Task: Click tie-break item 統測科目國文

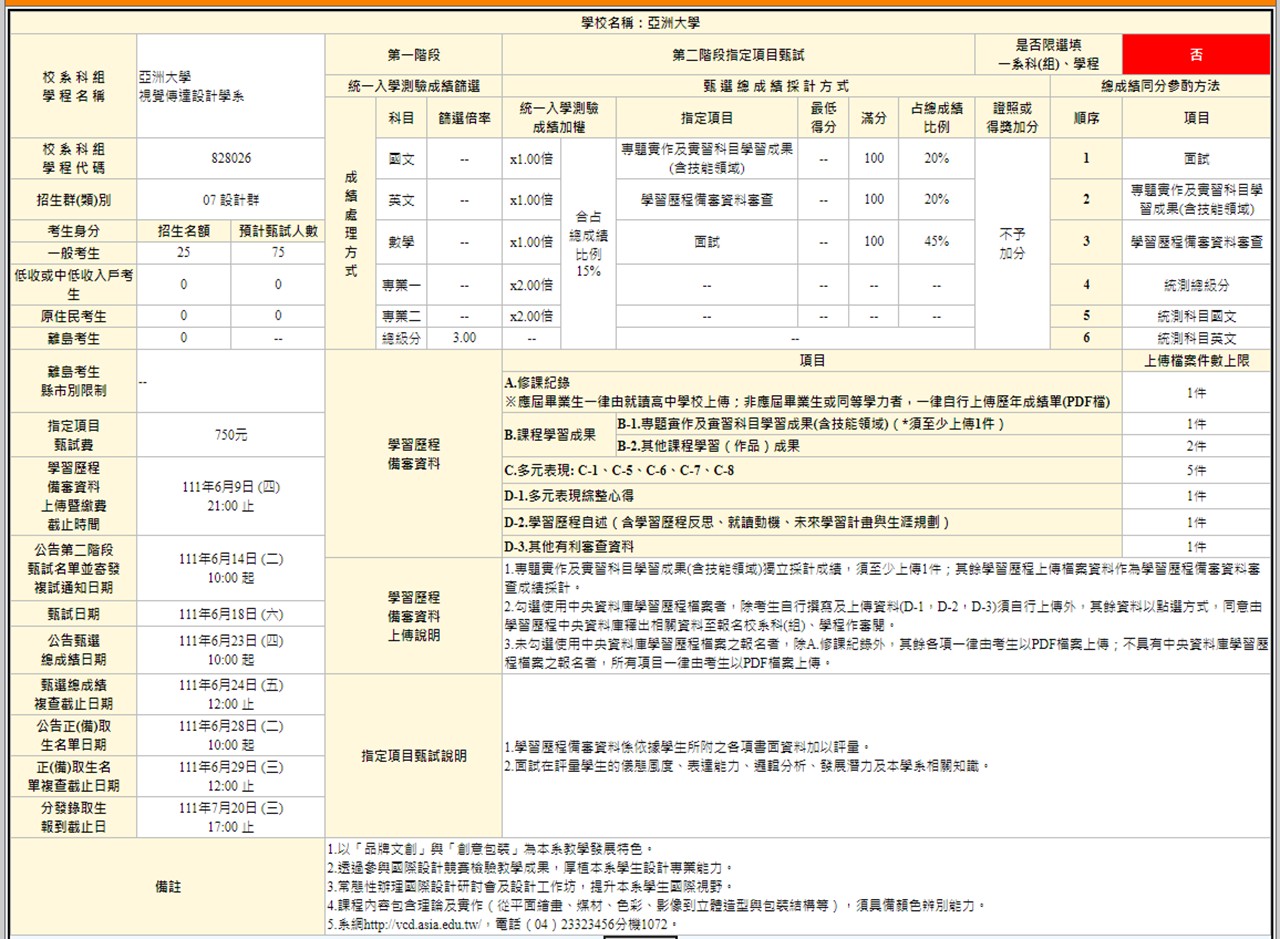Action: coord(1196,316)
